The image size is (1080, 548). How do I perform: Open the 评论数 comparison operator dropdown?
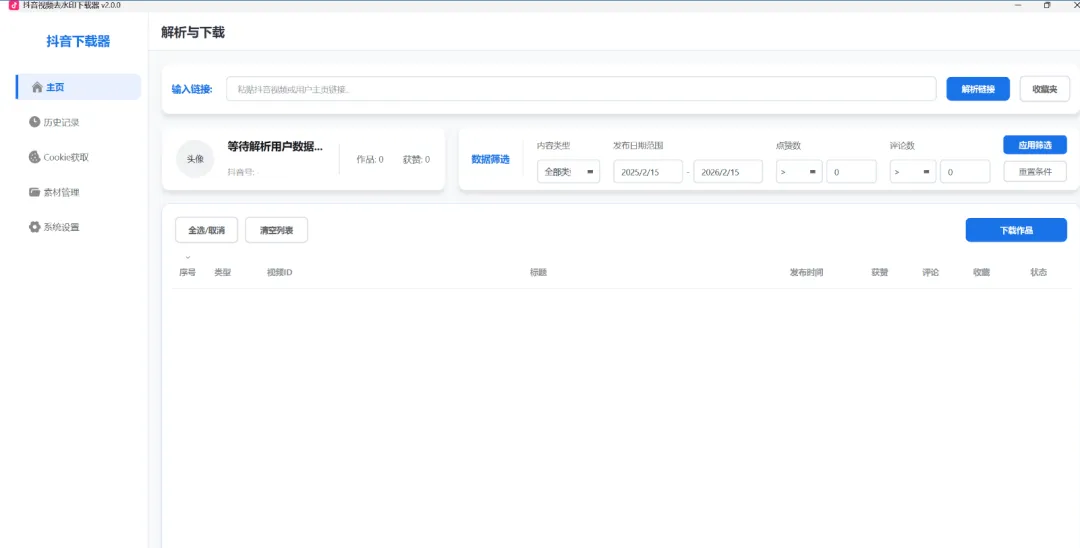913,171
